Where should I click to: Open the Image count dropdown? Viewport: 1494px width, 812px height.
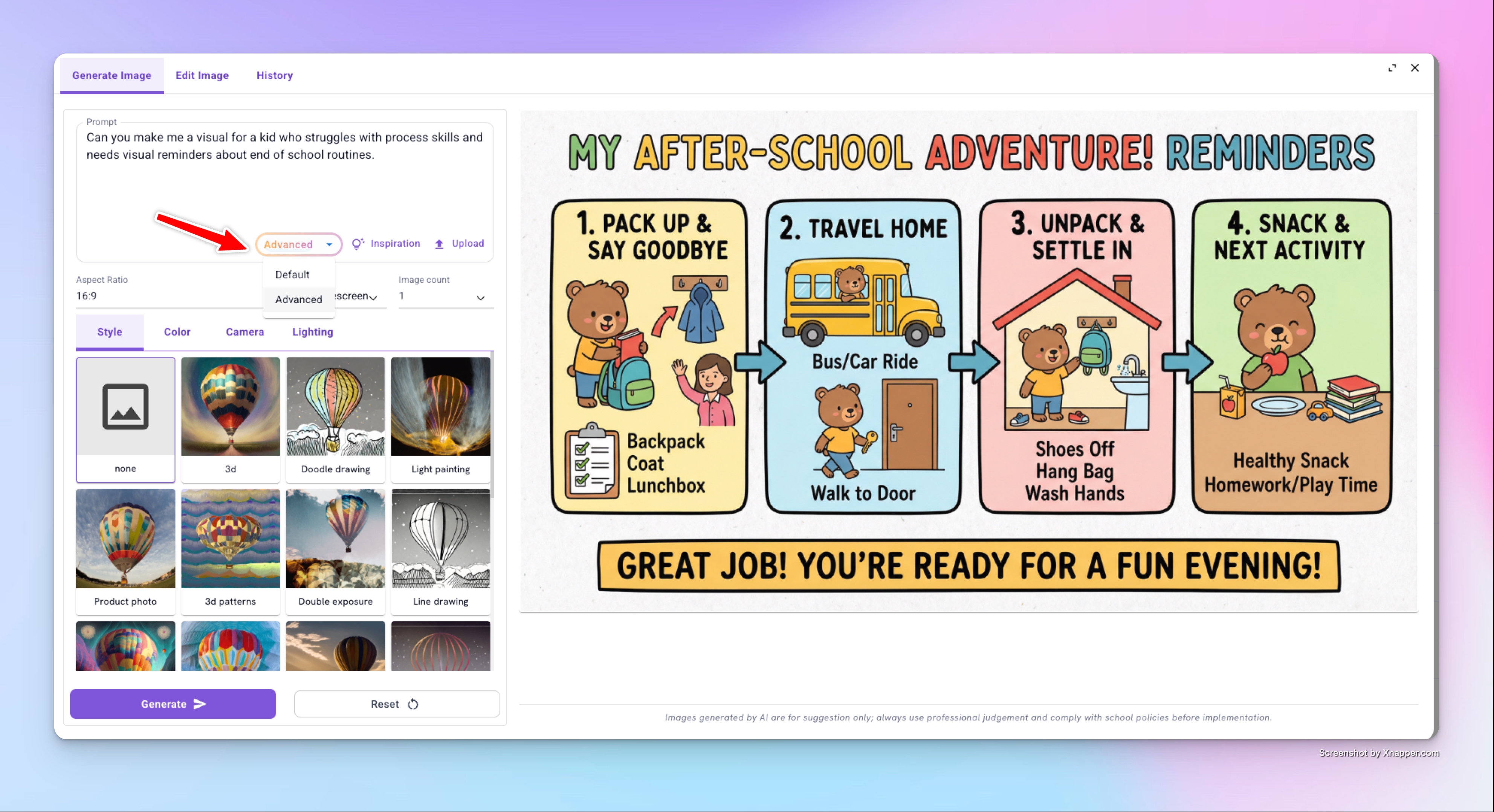(x=445, y=296)
